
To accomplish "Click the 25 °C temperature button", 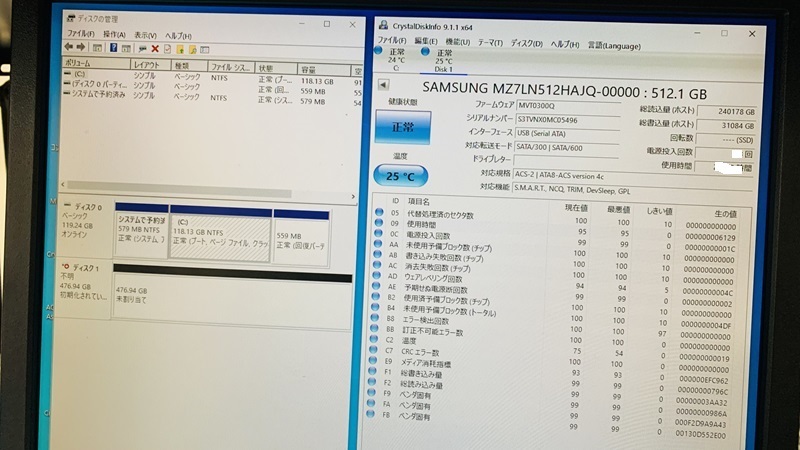I will tap(401, 176).
